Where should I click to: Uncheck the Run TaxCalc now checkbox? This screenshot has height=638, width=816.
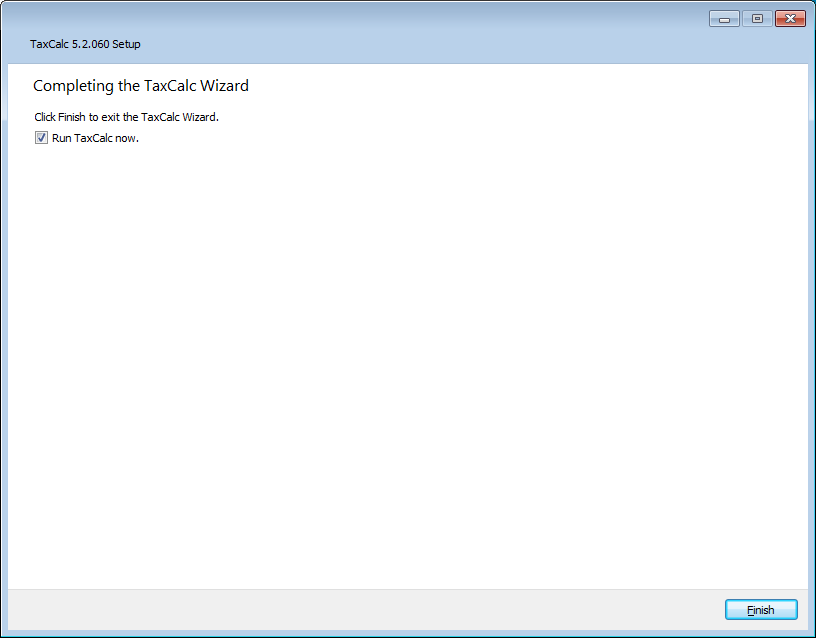(41, 138)
